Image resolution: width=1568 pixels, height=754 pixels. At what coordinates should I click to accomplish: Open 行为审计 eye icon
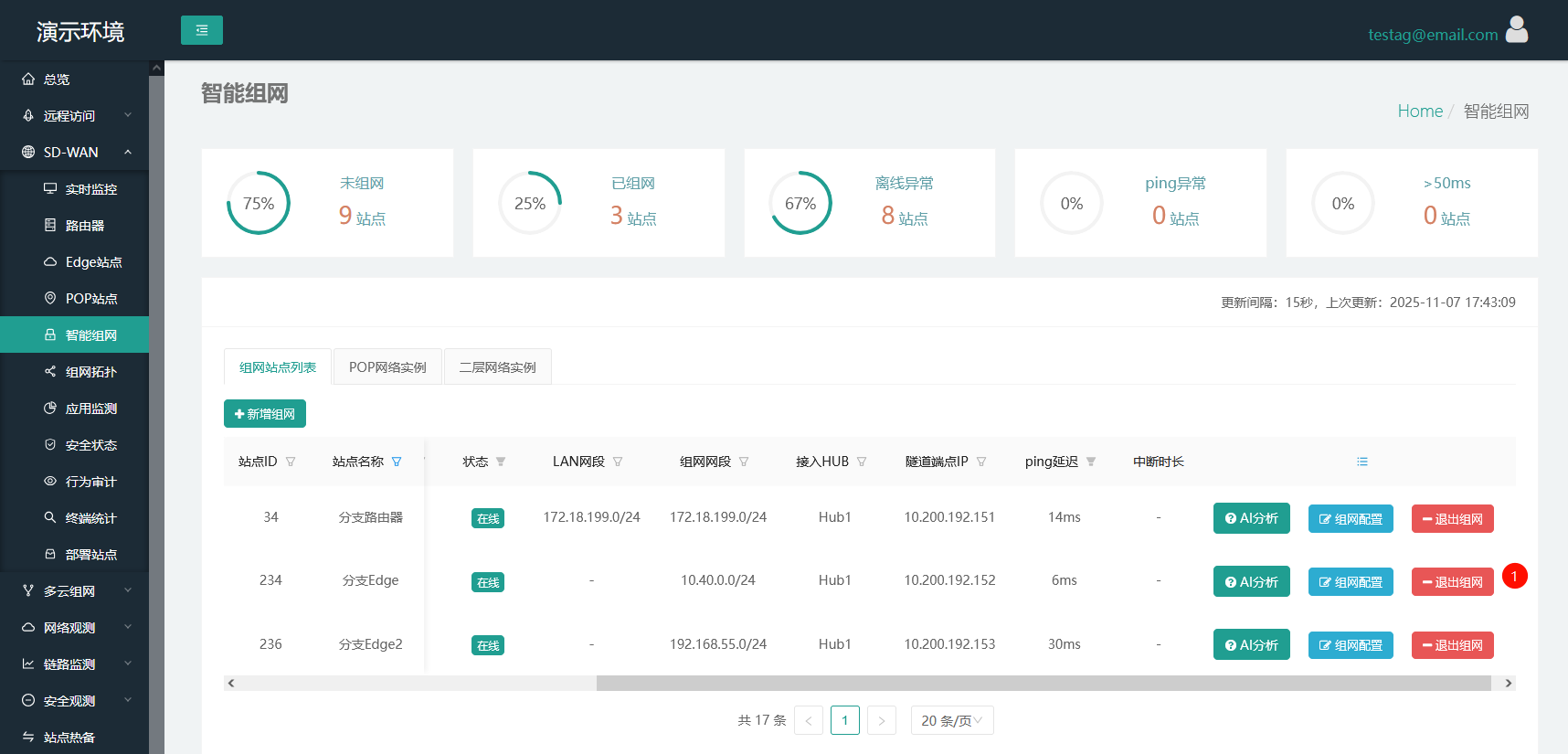[50, 482]
